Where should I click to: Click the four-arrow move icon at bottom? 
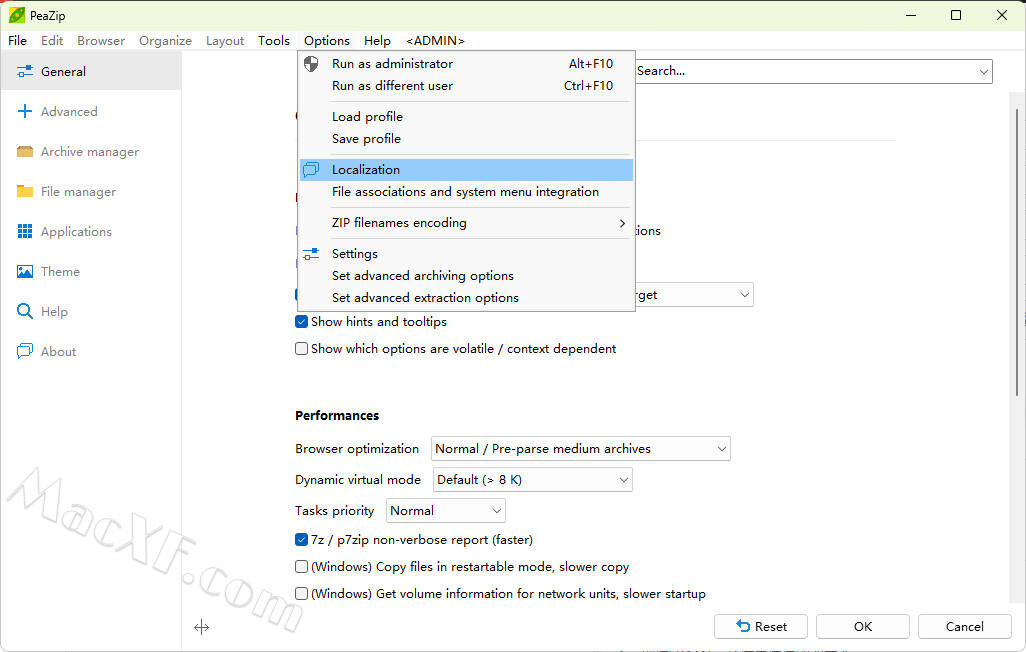click(x=202, y=627)
